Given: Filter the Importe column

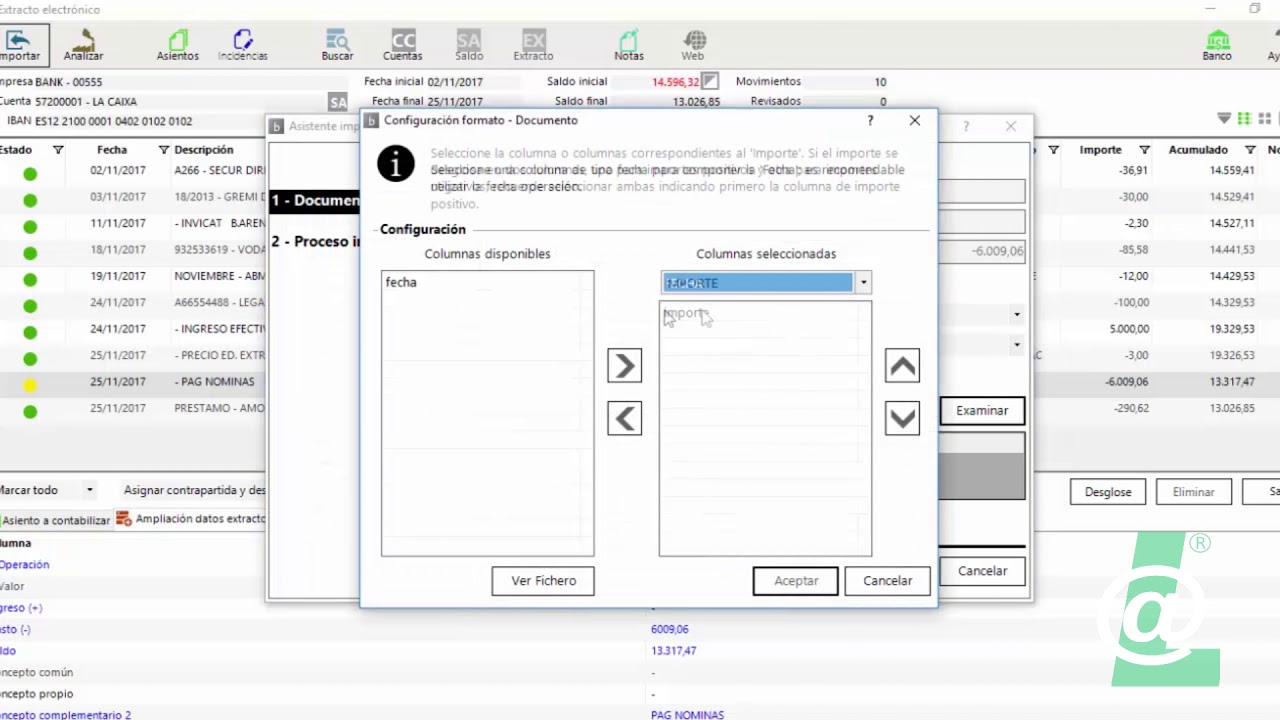Looking at the screenshot, I should point(1144,150).
